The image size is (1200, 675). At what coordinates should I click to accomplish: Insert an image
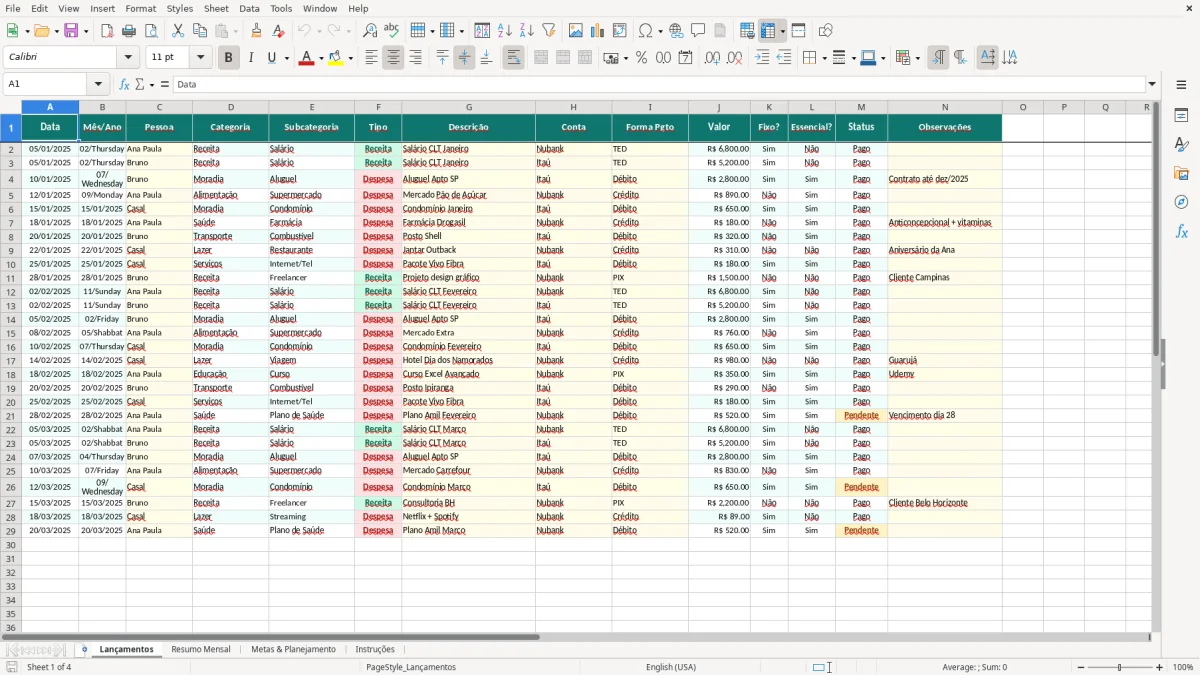(576, 31)
